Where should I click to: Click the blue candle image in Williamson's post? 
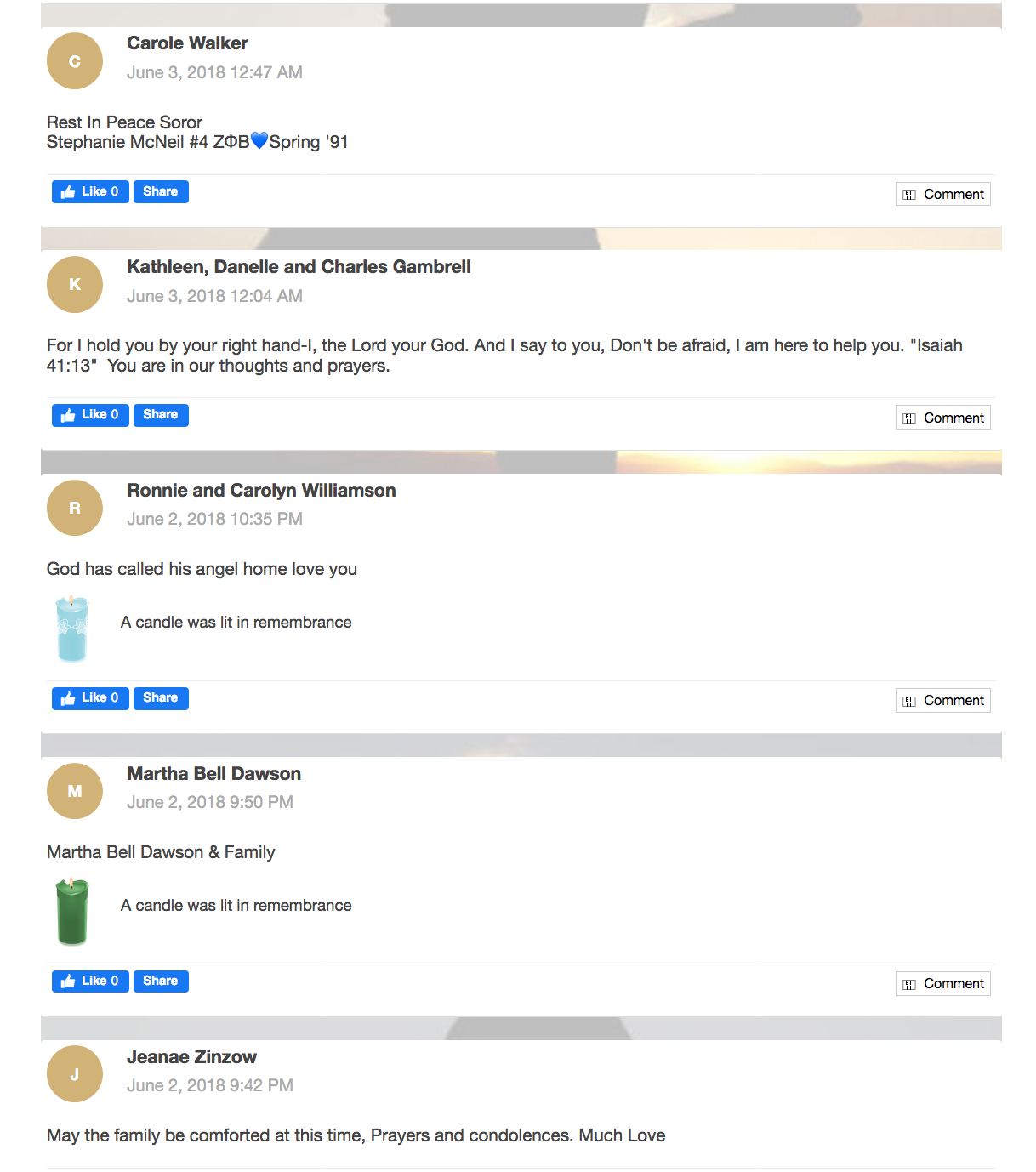pos(72,629)
